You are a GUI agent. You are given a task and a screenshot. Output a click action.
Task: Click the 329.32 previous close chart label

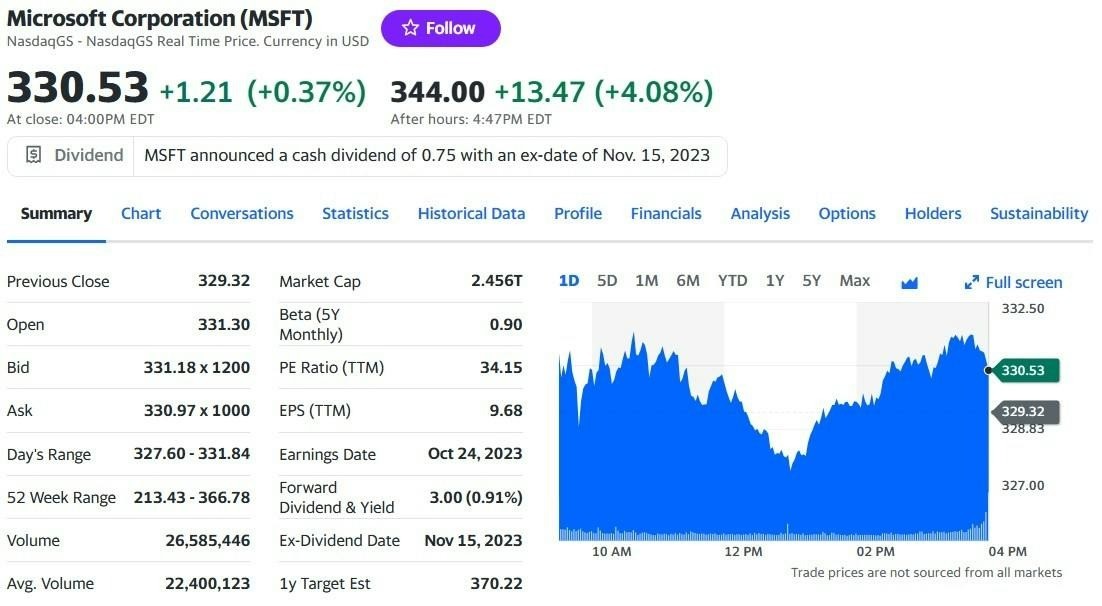1023,411
